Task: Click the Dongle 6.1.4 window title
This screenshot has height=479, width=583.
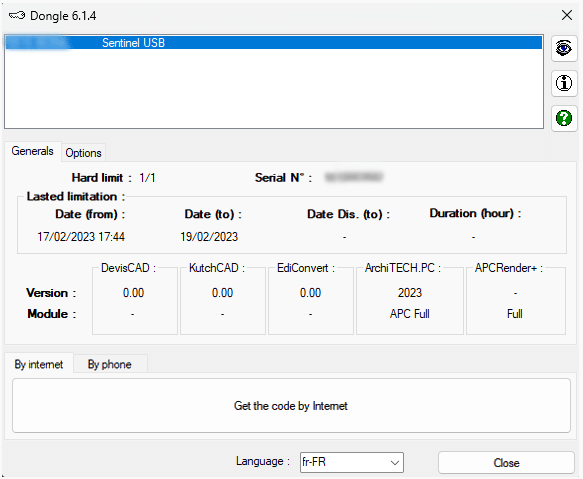Action: click(63, 16)
